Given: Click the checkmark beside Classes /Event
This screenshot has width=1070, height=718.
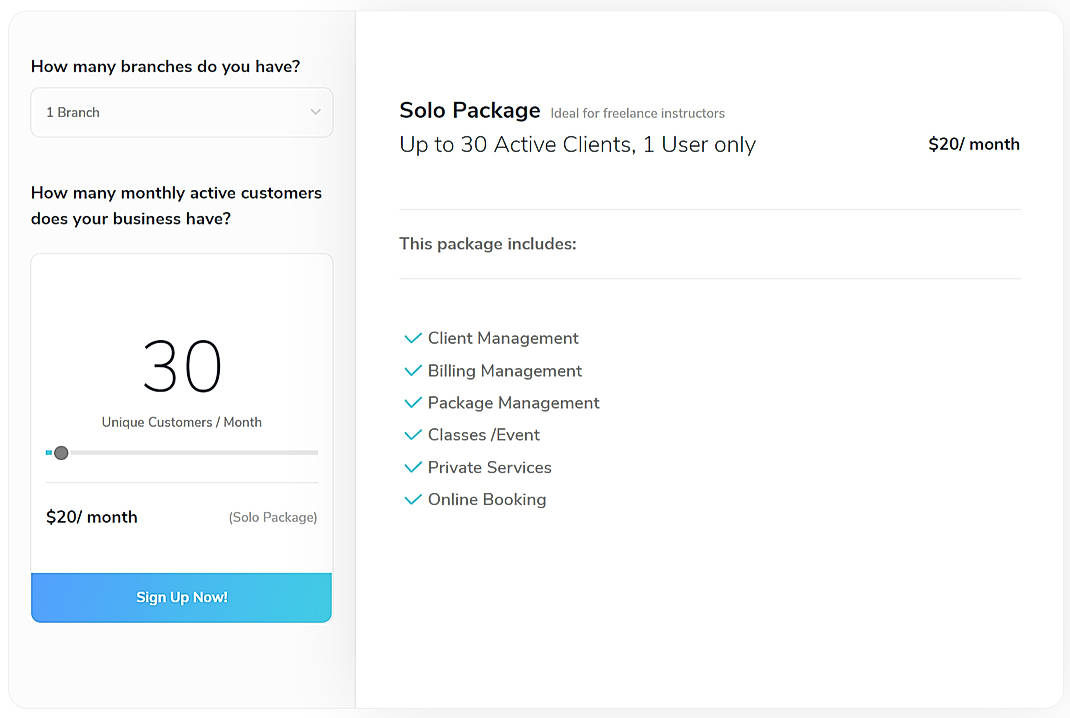Looking at the screenshot, I should [x=413, y=434].
